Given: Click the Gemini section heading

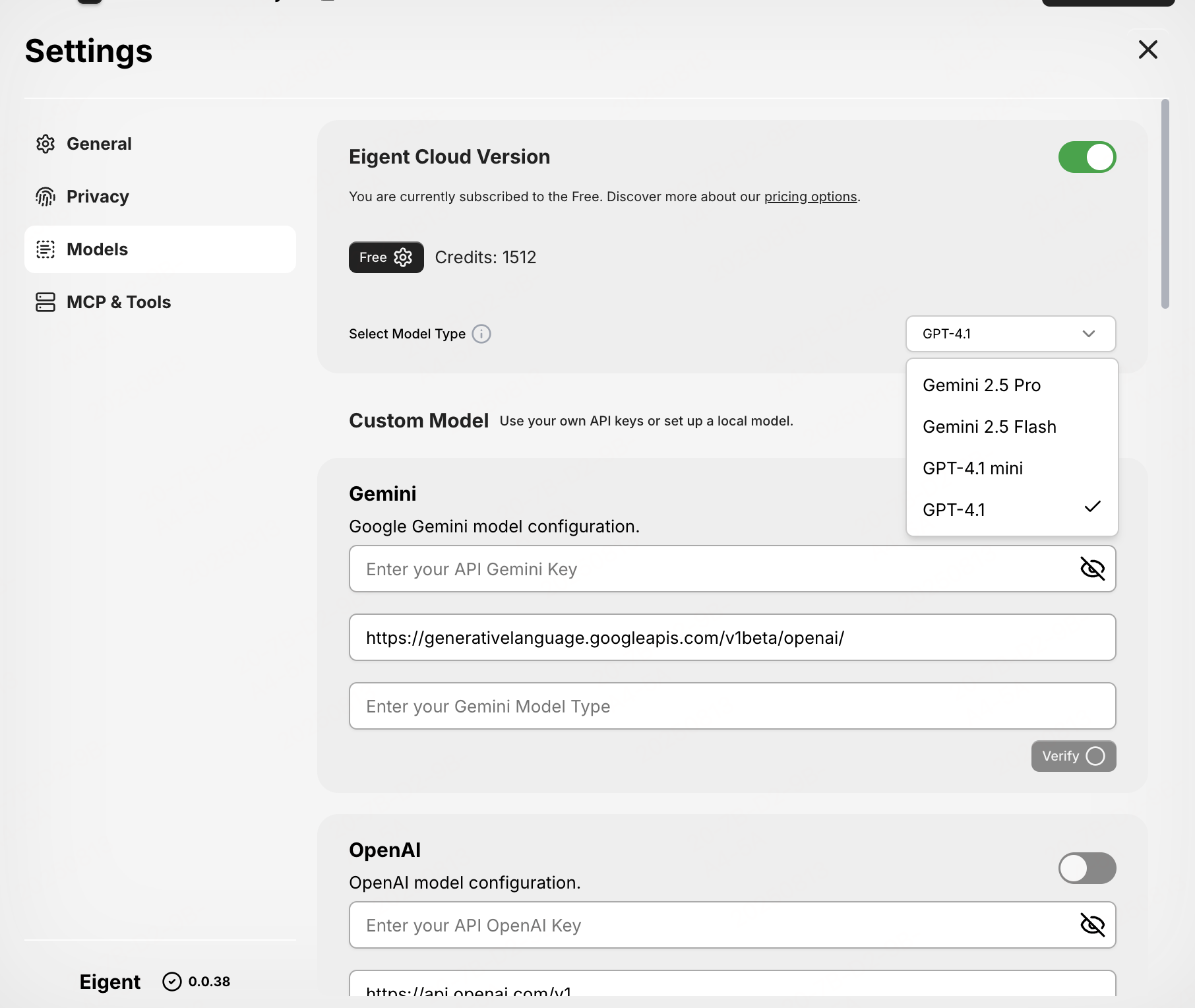Looking at the screenshot, I should coord(383,493).
